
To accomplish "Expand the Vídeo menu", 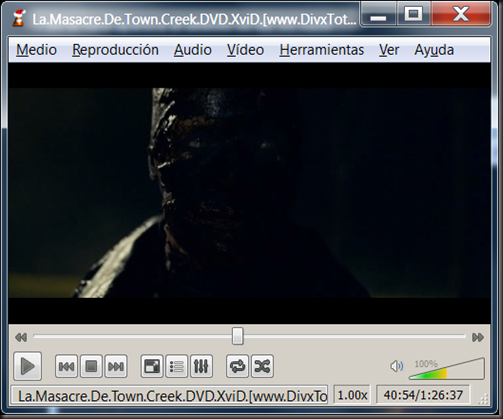I will click(x=245, y=50).
